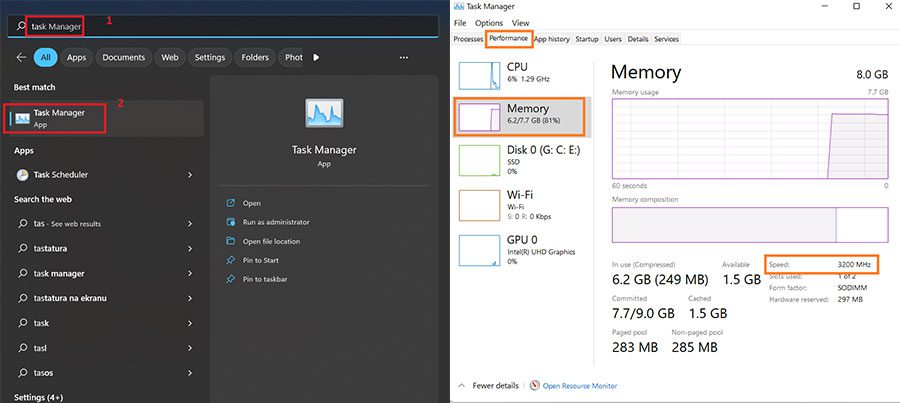Click the Open icon in the preview pane
Image resolution: width=900 pixels, height=403 pixels.
231,203
